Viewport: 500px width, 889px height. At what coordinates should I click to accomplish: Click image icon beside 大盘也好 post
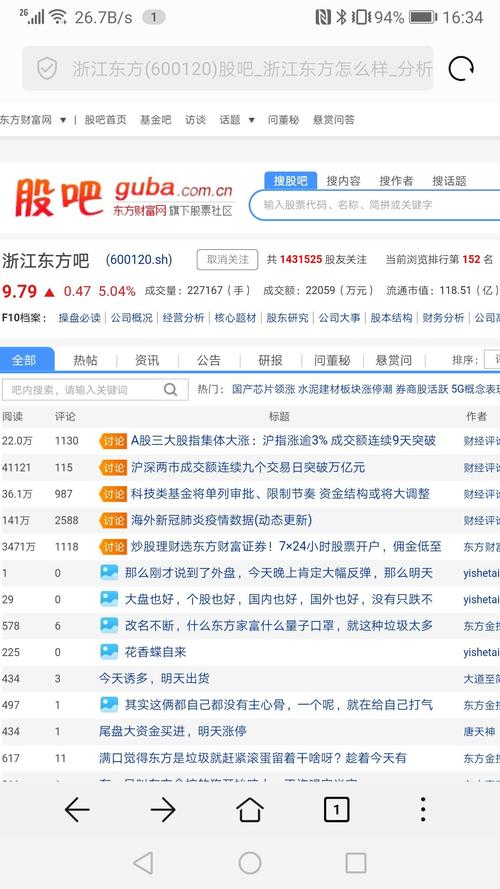click(x=109, y=599)
